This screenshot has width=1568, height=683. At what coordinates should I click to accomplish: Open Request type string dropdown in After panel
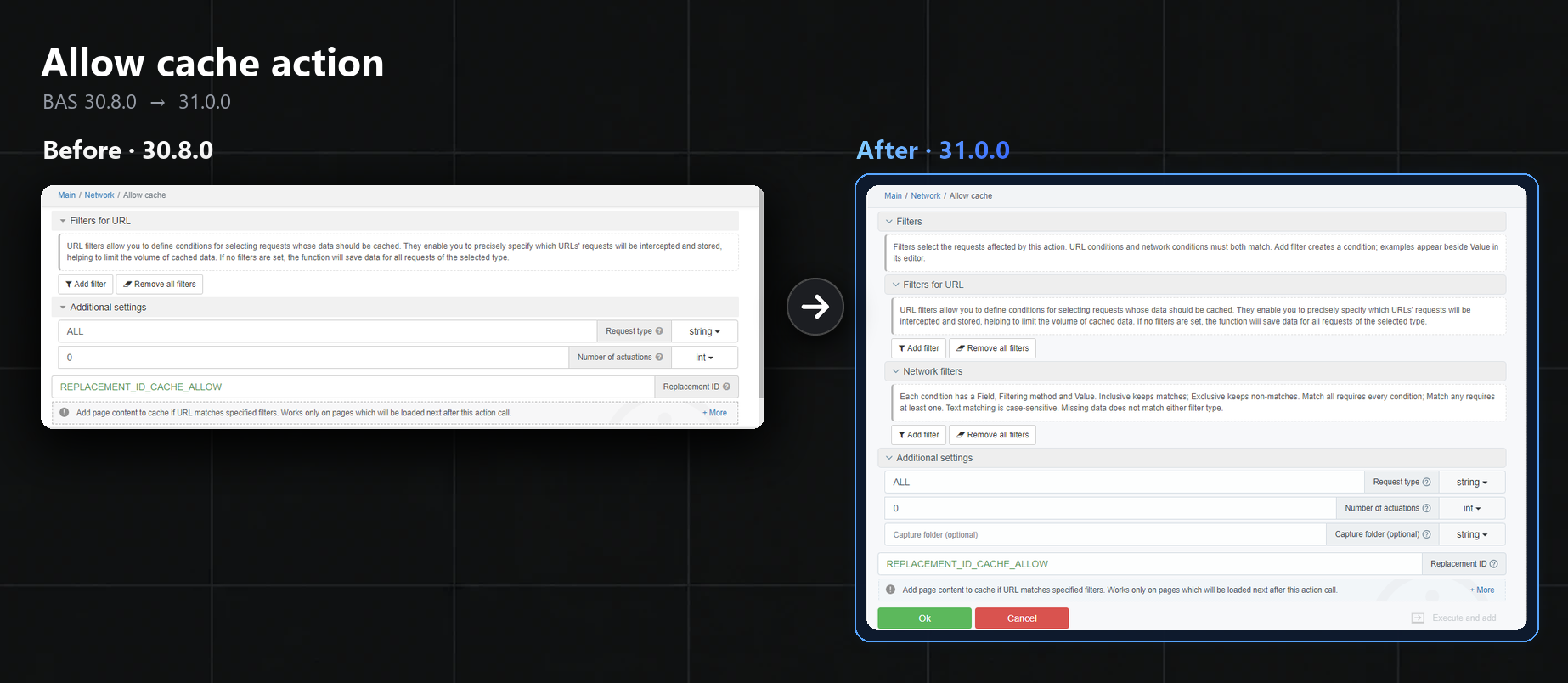coord(1472,483)
